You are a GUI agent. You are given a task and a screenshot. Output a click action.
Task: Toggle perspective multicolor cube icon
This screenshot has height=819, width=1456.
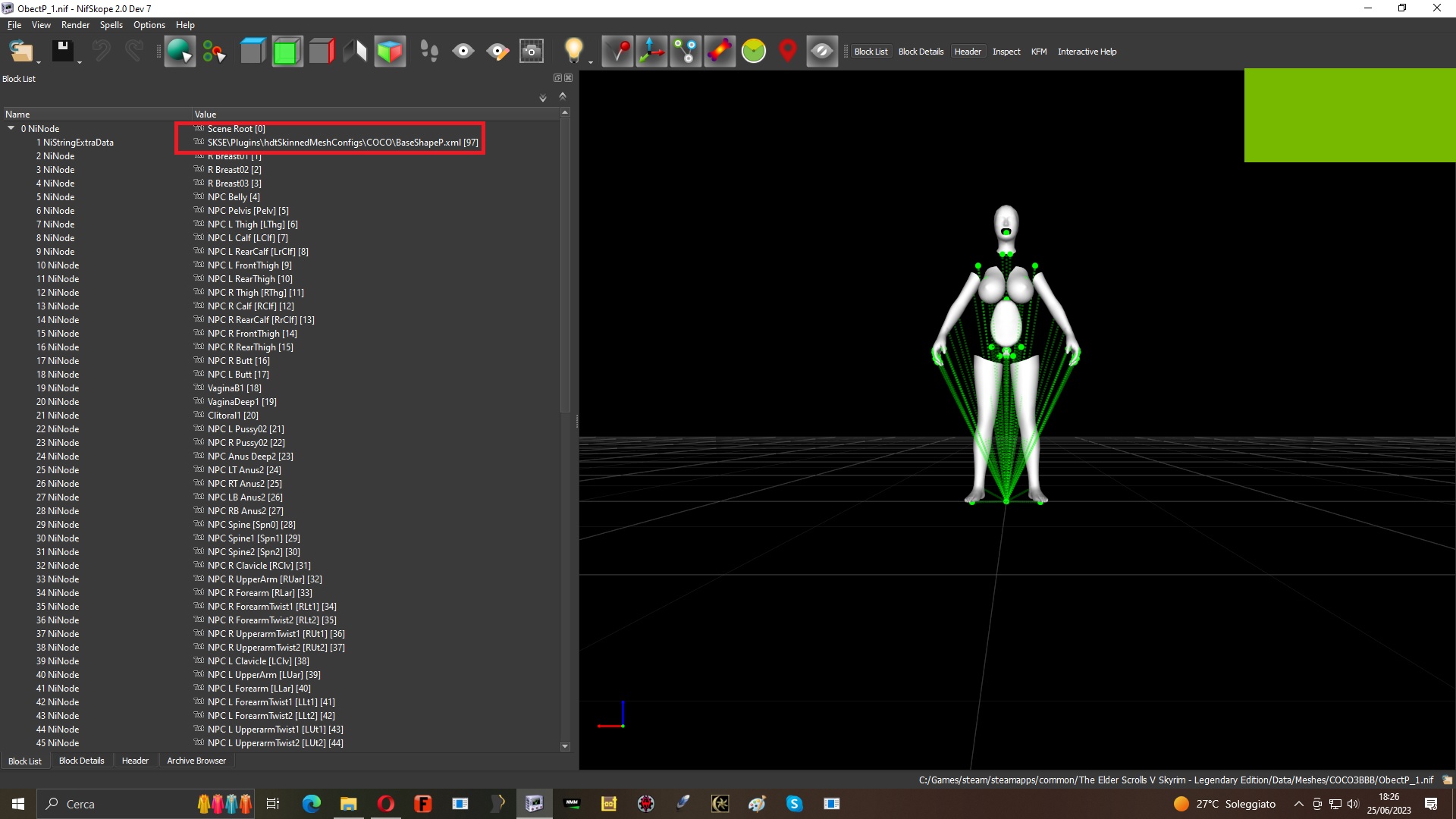tap(390, 52)
